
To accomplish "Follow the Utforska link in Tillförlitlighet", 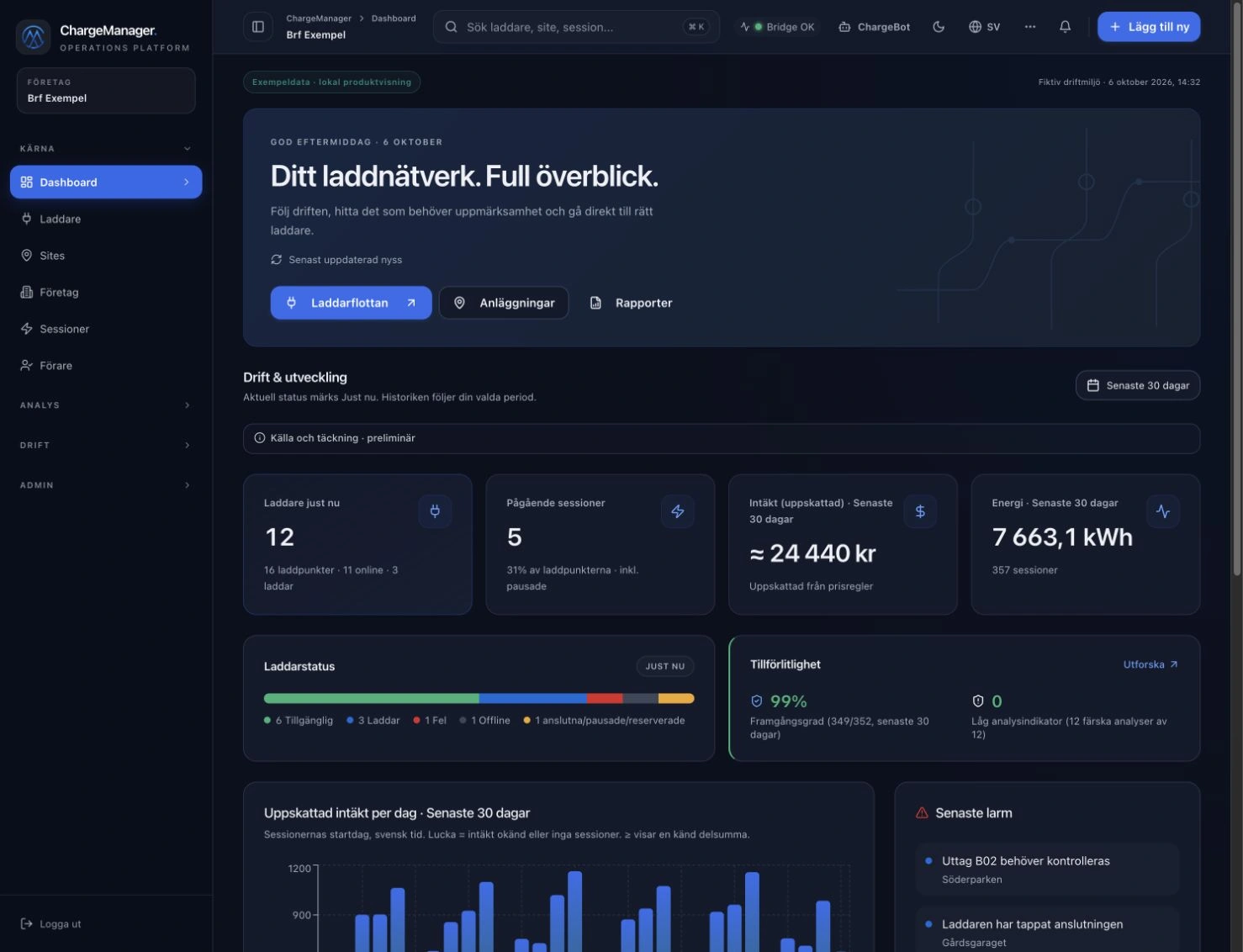I will coord(1150,664).
